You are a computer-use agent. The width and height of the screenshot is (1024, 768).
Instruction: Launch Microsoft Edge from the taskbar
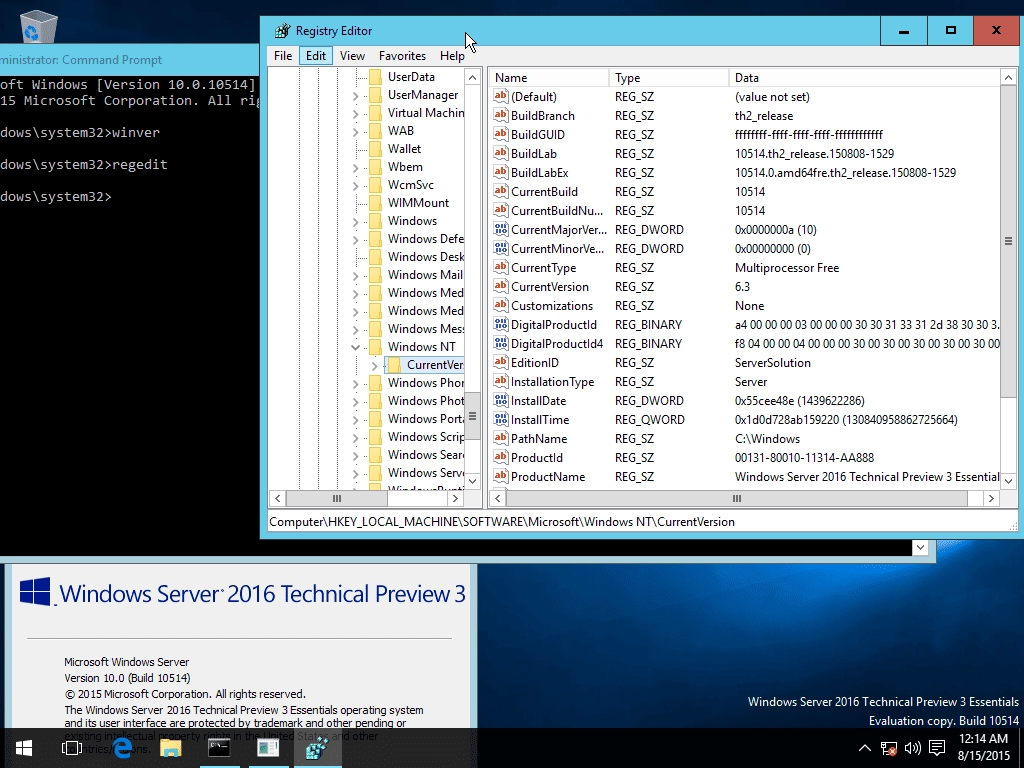122,748
